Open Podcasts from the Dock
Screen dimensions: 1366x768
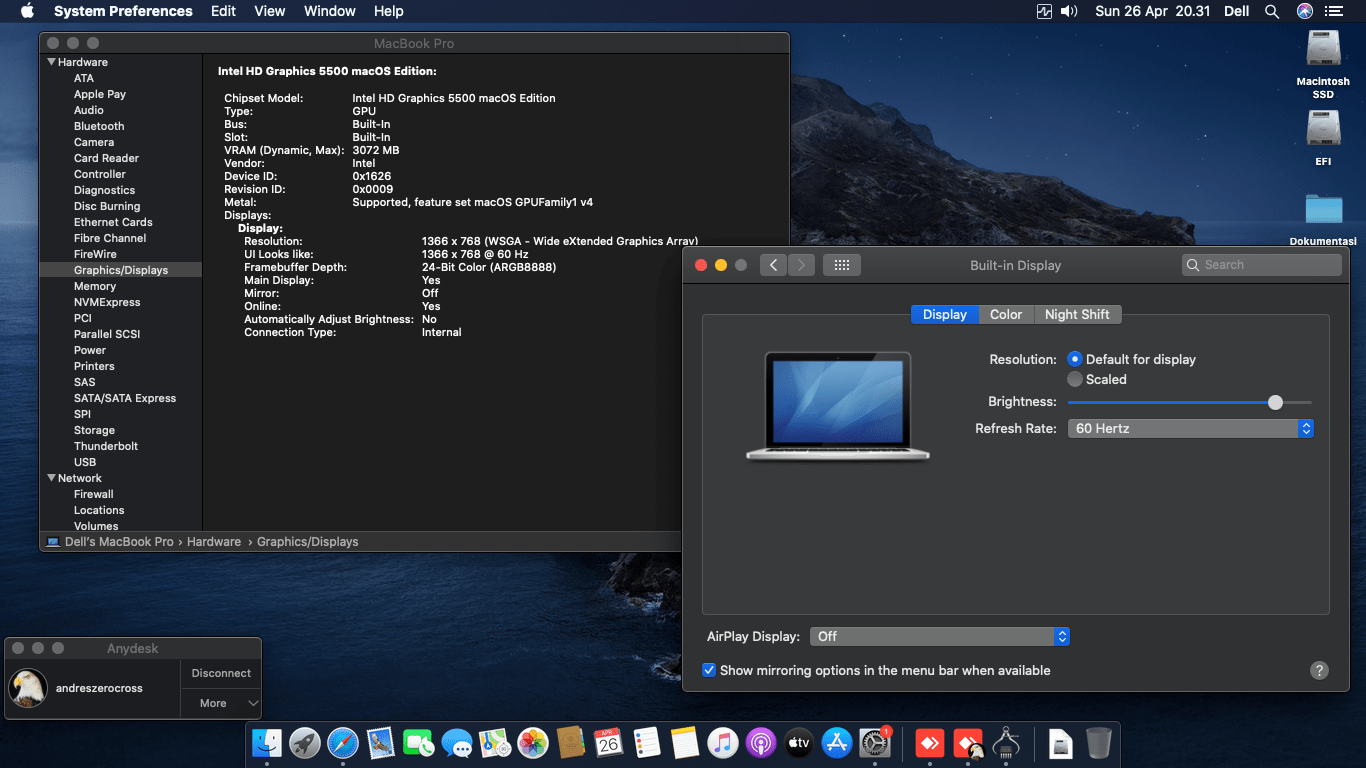[x=761, y=743]
